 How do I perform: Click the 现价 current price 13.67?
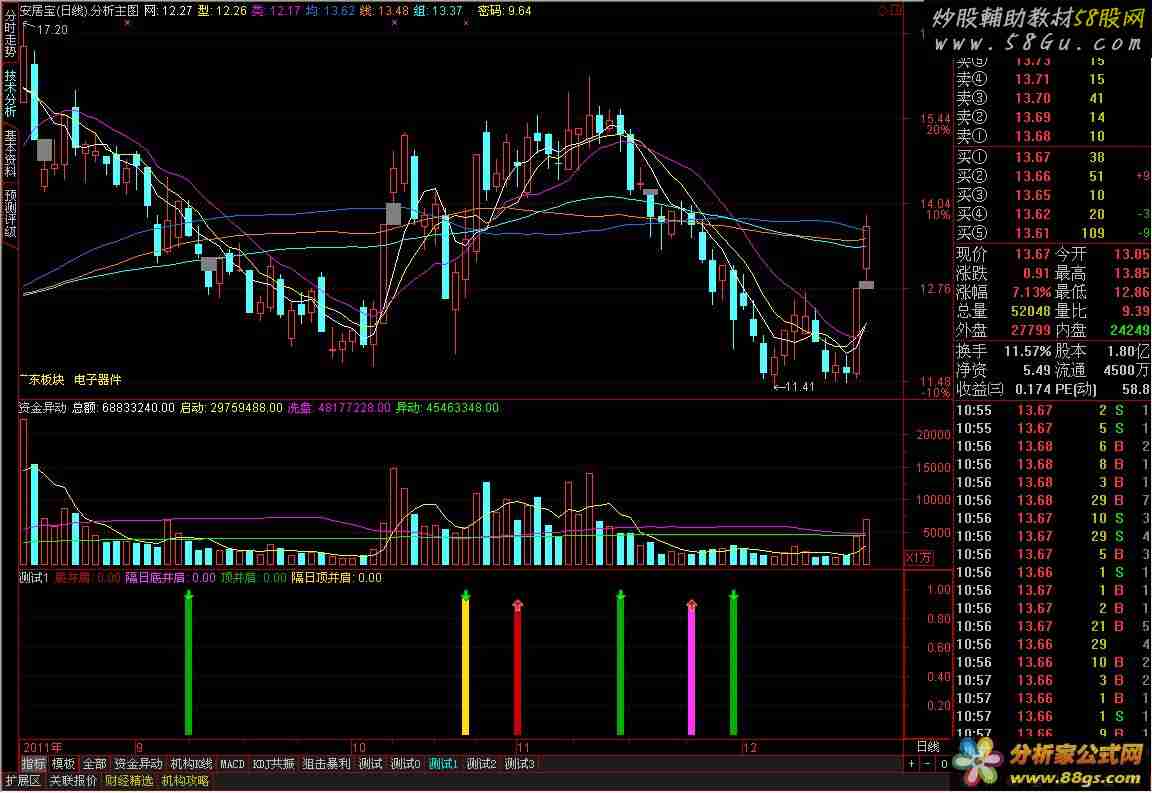pyautogui.click(x=1032, y=254)
